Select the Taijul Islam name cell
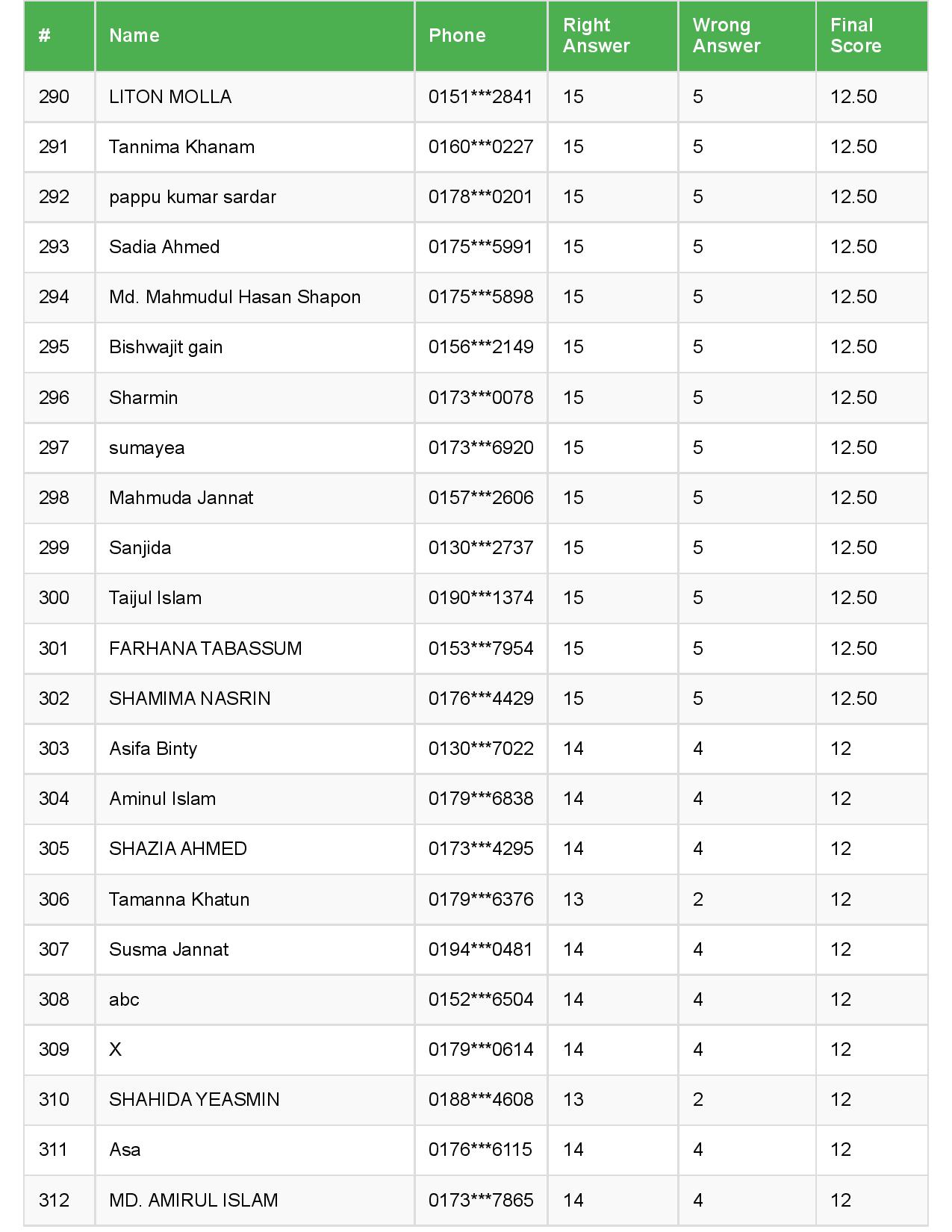The image size is (952, 1232). (155, 598)
